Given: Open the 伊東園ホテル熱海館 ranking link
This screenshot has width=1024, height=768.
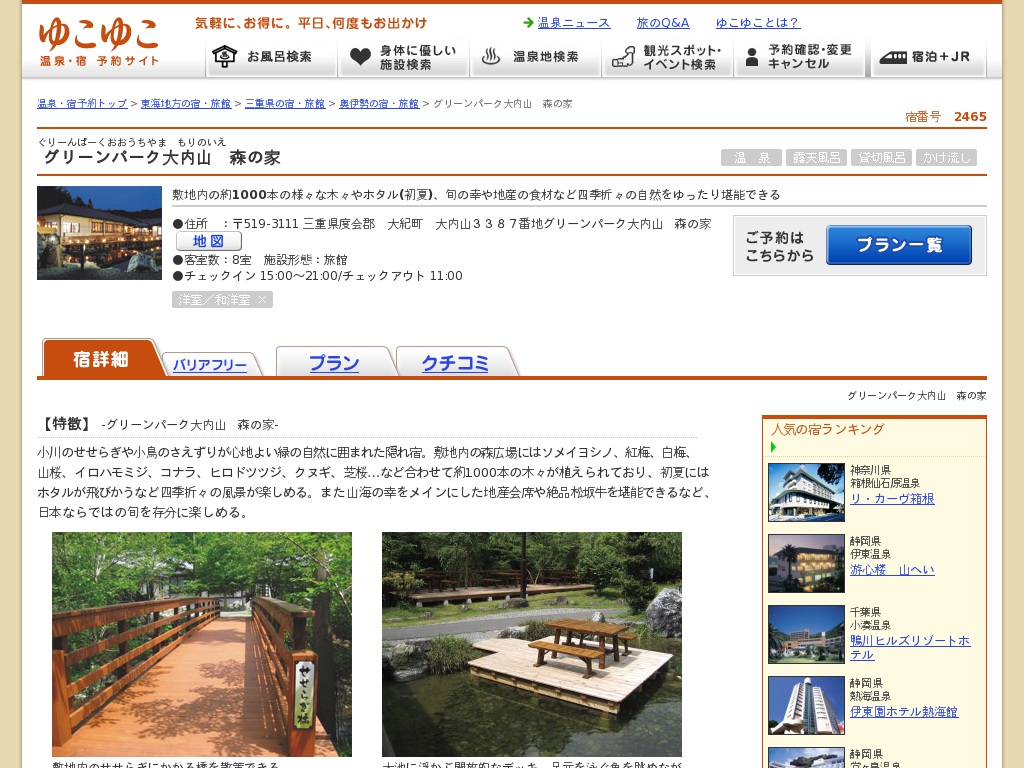Looking at the screenshot, I should coord(903,712).
